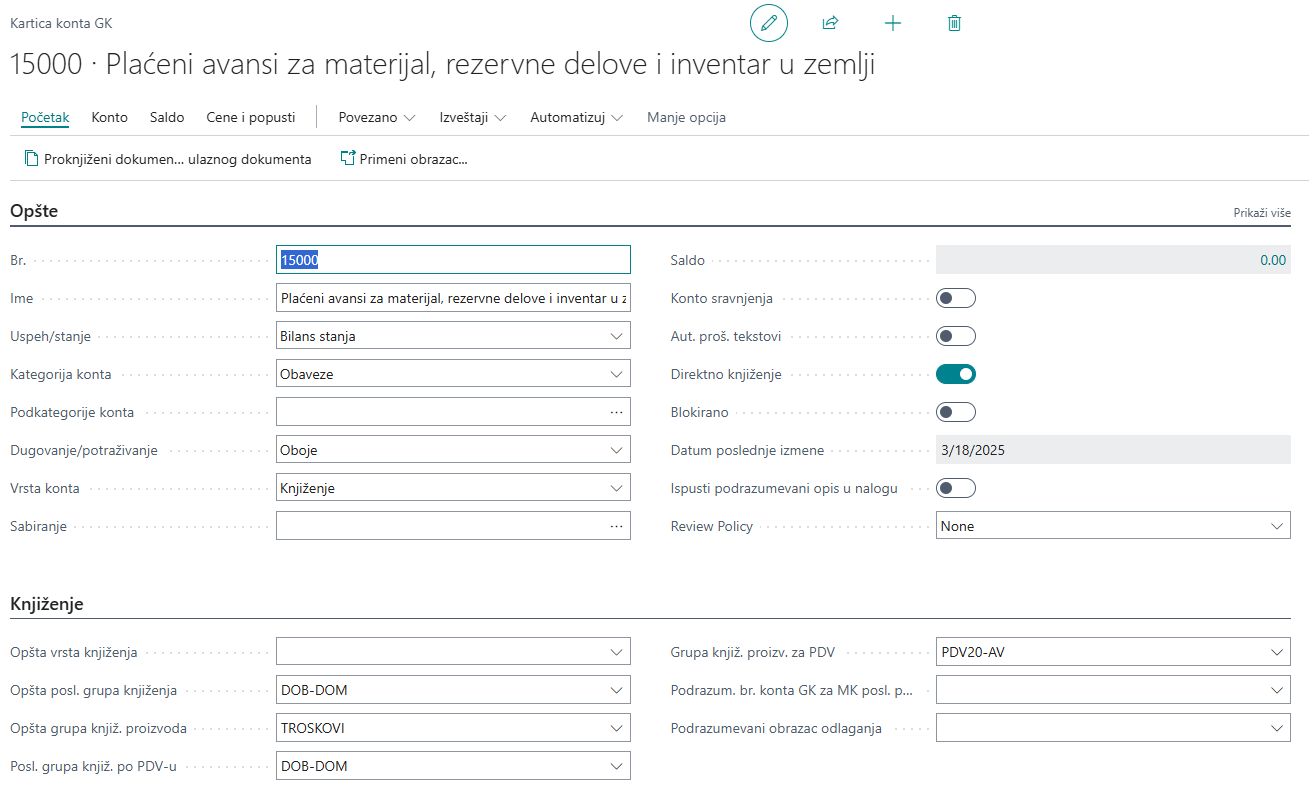Click the trash delete icon
Viewport: 1309px width, 798px height.
tap(954, 23)
